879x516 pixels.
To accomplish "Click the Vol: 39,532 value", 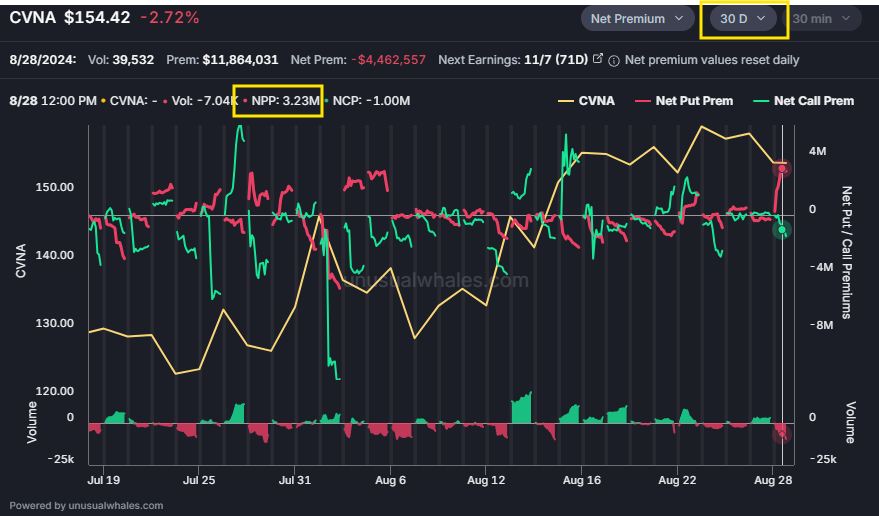I will click(x=121, y=60).
